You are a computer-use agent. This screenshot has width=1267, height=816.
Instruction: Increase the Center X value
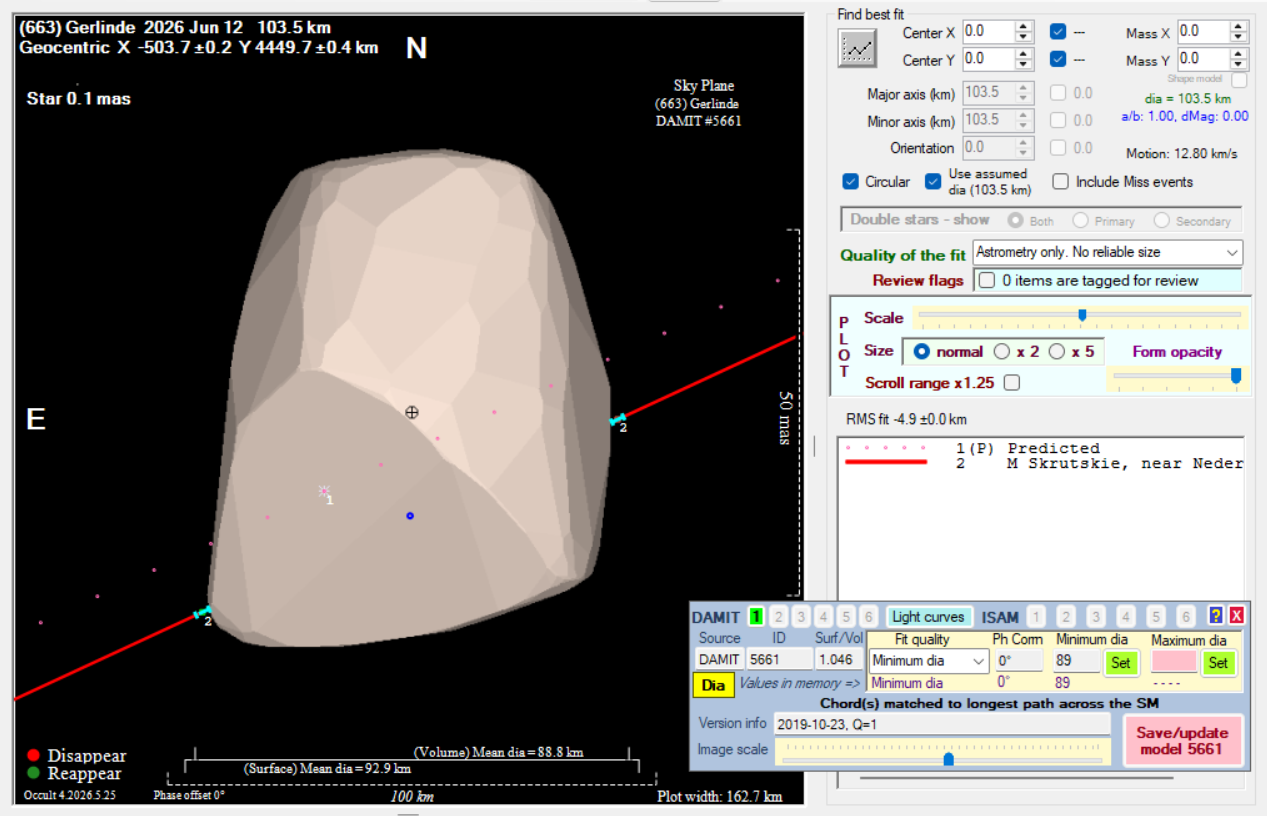tap(1024, 27)
